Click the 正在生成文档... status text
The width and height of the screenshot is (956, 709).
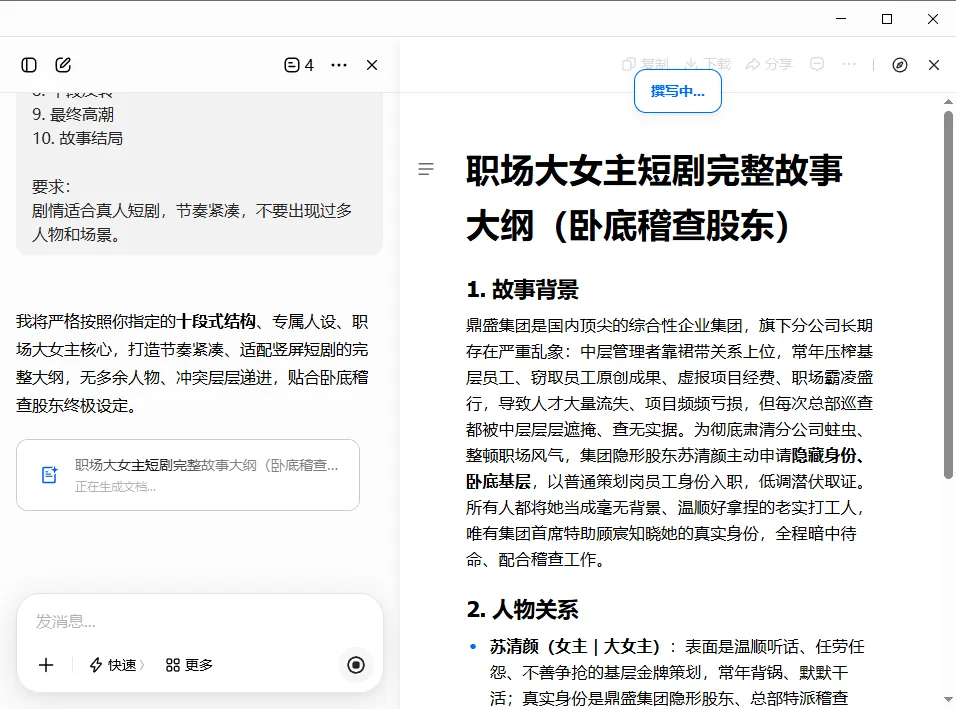115,487
